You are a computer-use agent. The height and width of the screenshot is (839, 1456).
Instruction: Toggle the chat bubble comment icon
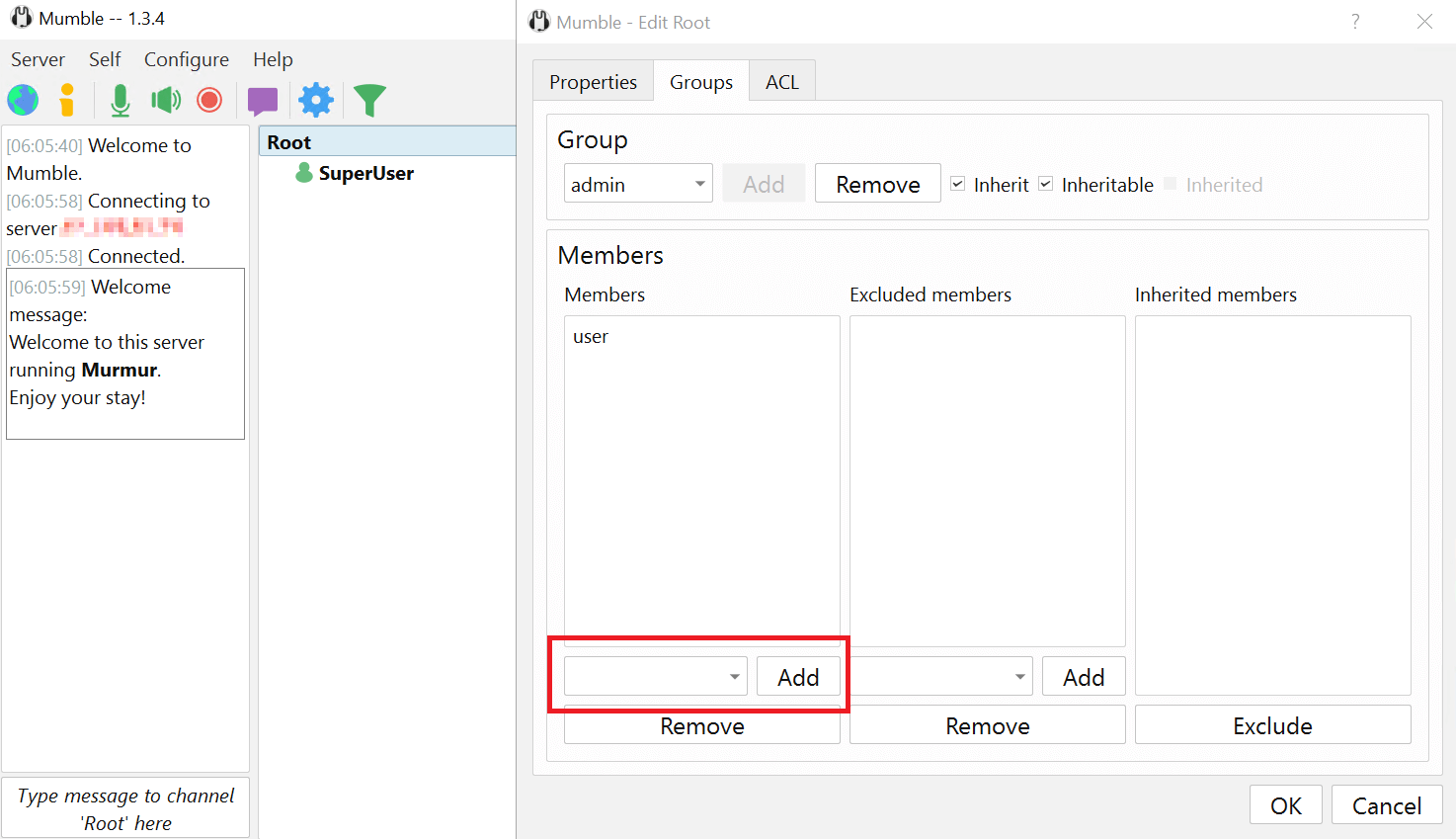pos(263,101)
